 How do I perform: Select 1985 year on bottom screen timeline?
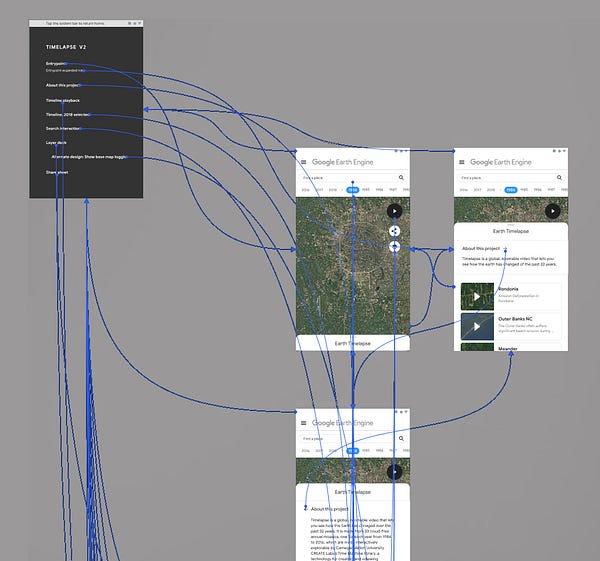point(366,450)
